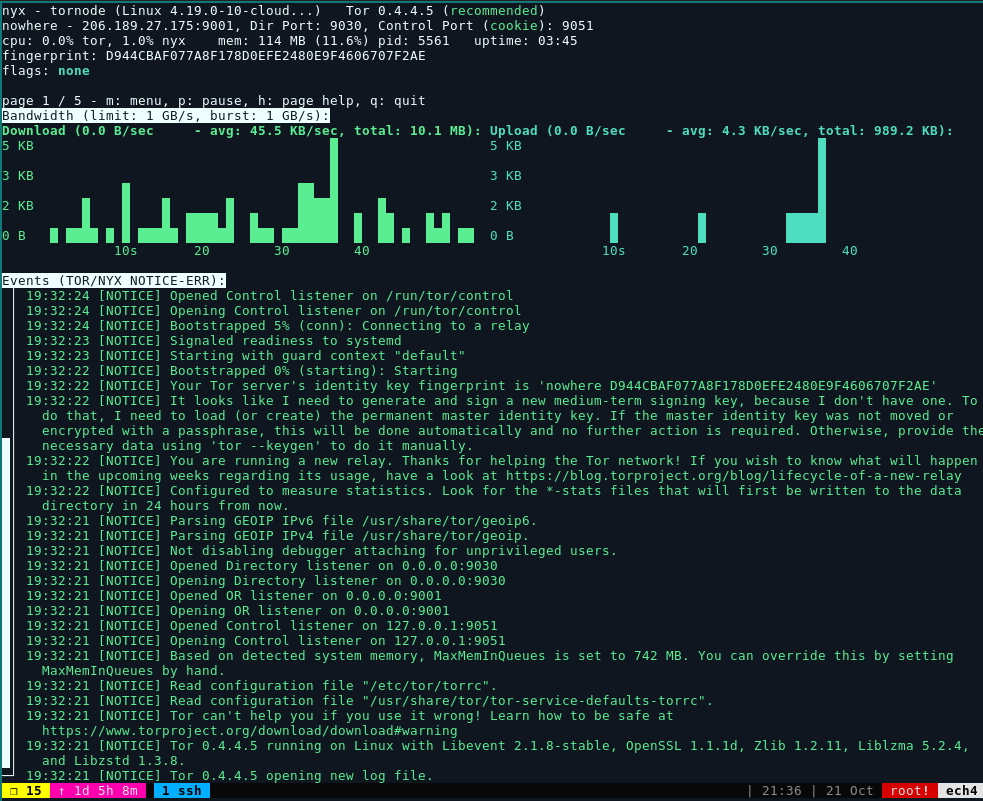Click the 'mem: 114 MB (11.6%)' value
The image size is (983, 801).
click(x=293, y=41)
